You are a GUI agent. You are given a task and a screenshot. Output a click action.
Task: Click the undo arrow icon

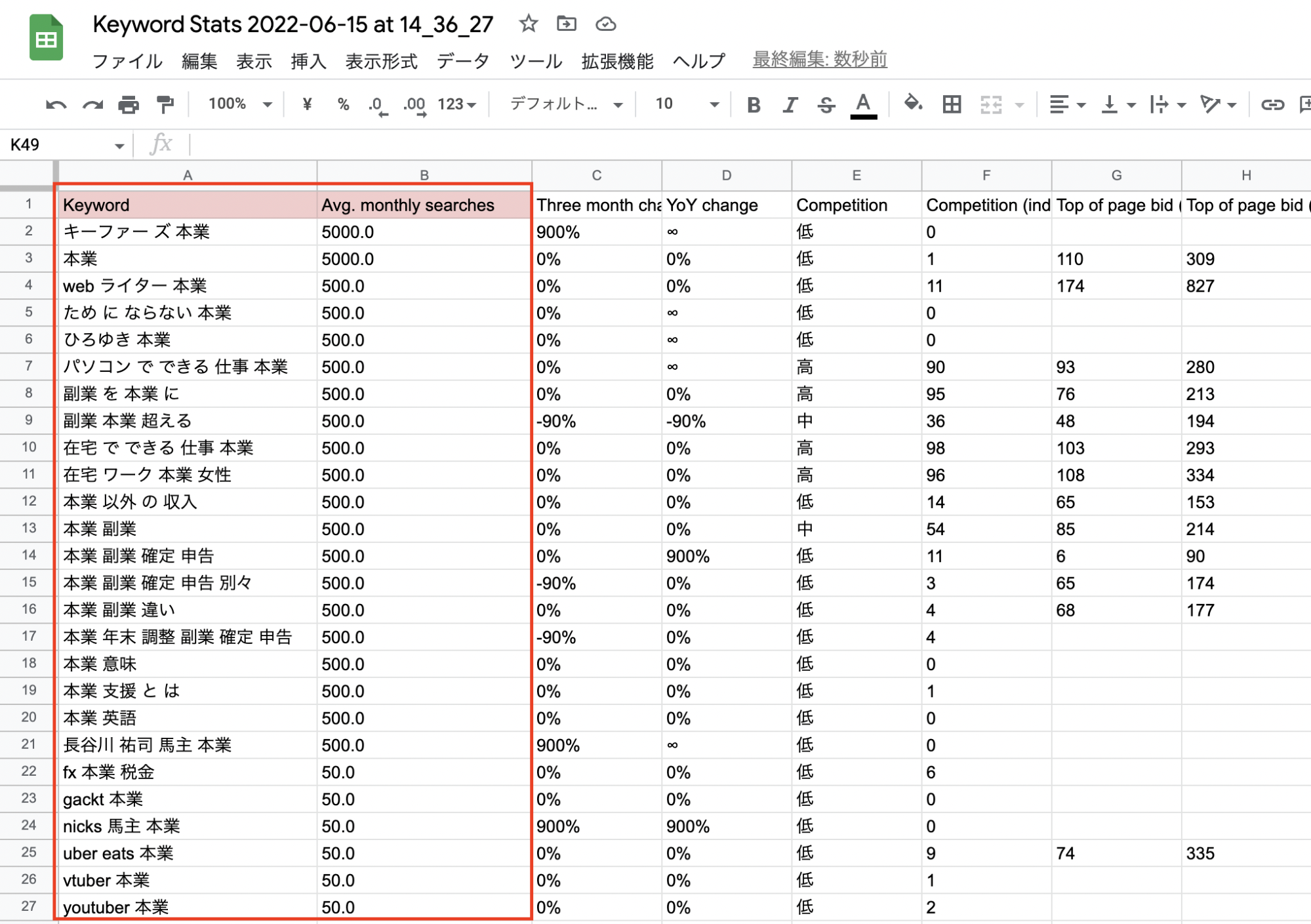point(56,105)
